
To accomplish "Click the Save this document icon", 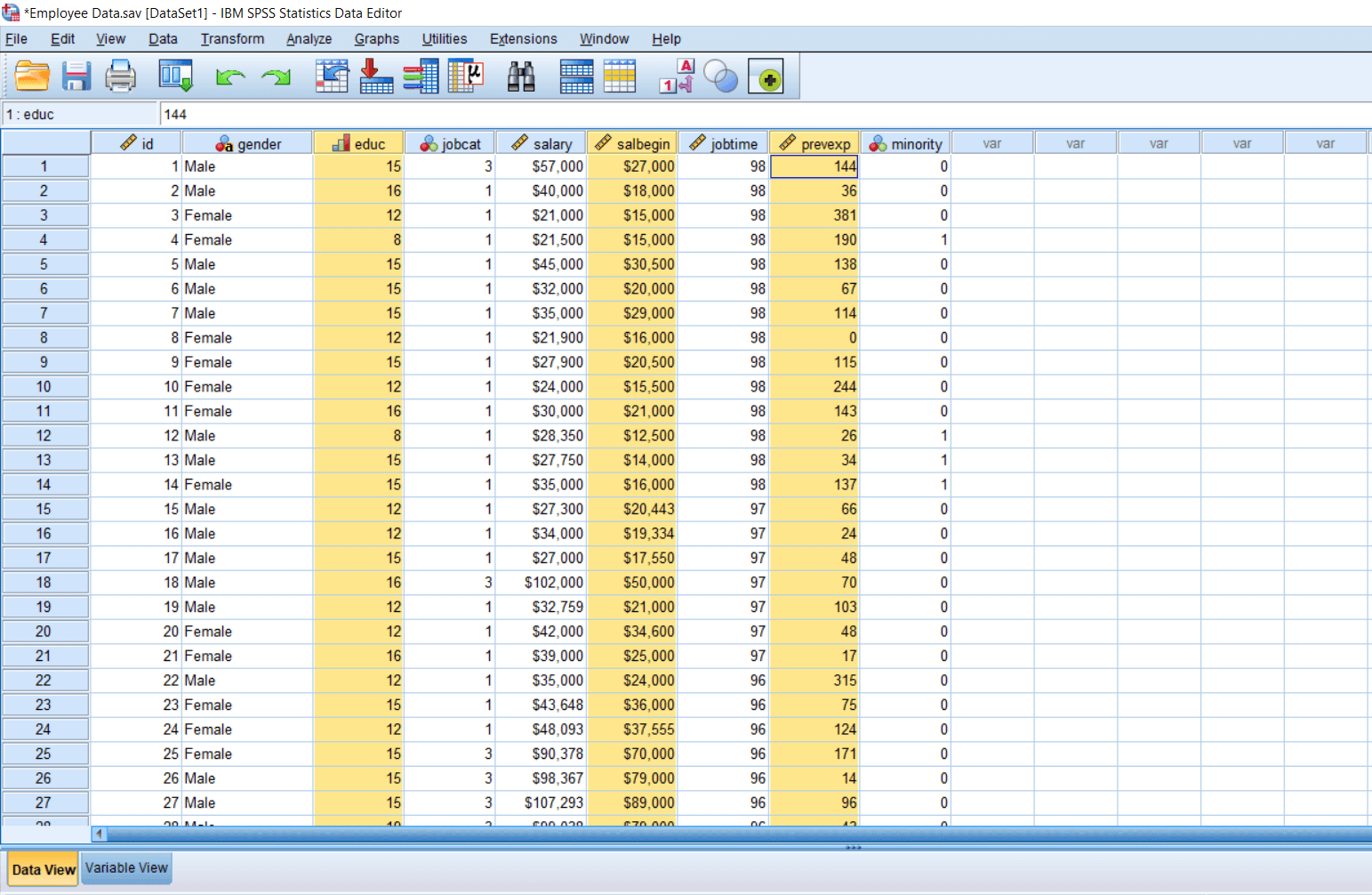I will (76, 77).
